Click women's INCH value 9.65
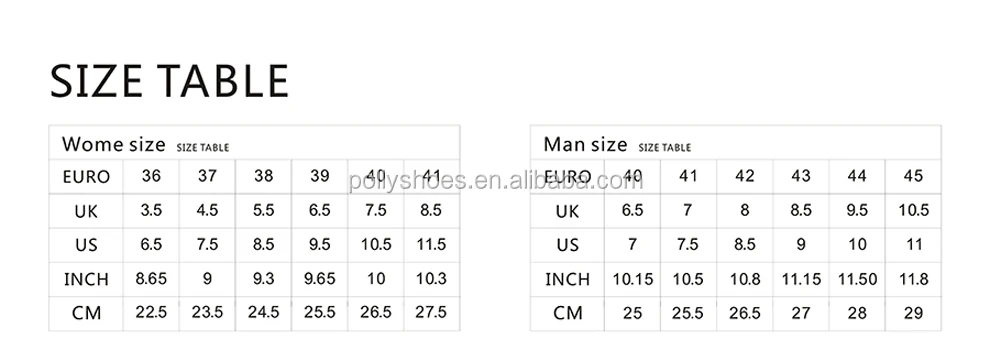 [x=319, y=278]
